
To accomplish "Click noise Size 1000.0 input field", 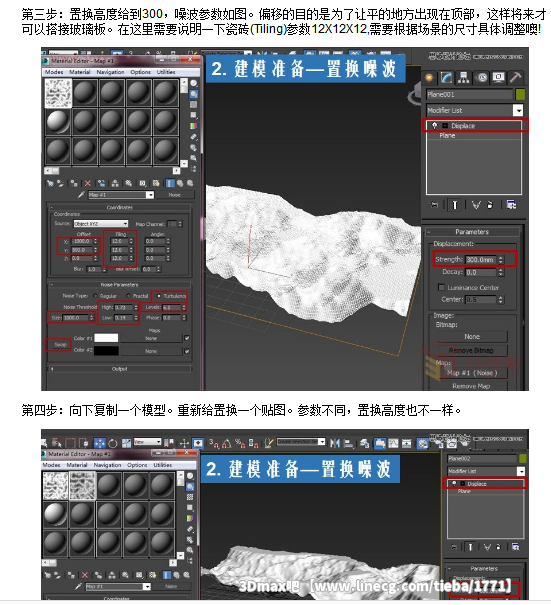I will (76, 318).
